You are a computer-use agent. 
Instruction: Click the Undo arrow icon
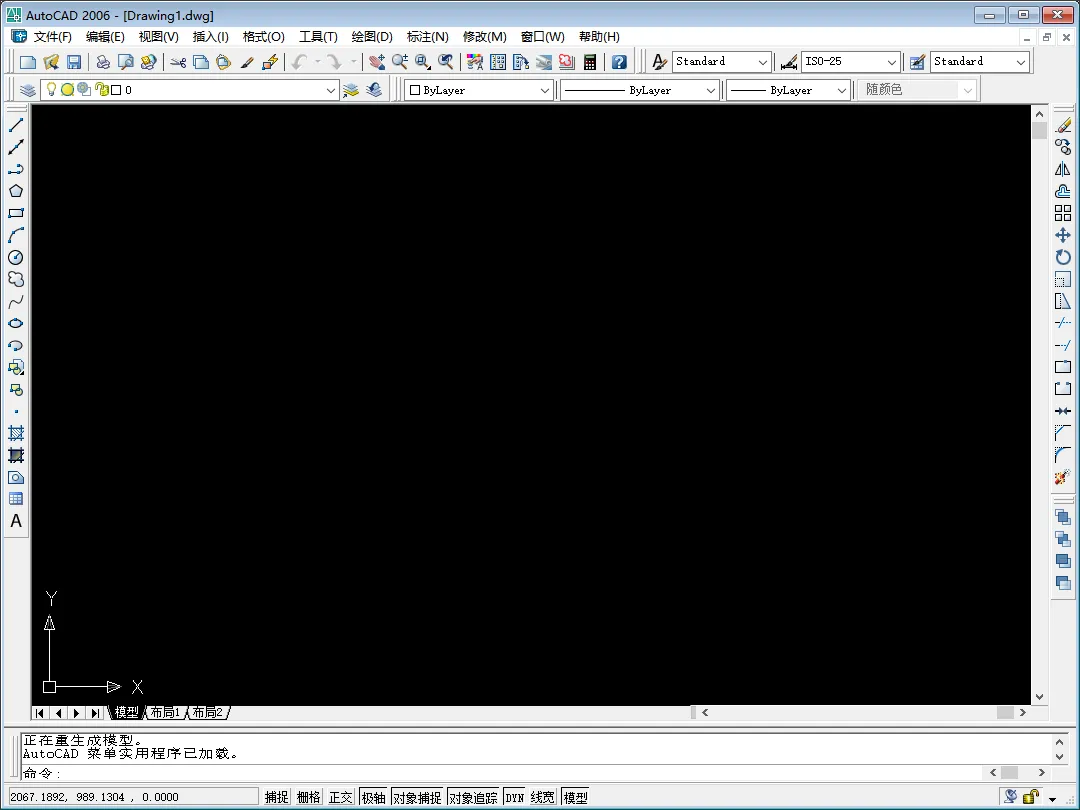click(299, 62)
